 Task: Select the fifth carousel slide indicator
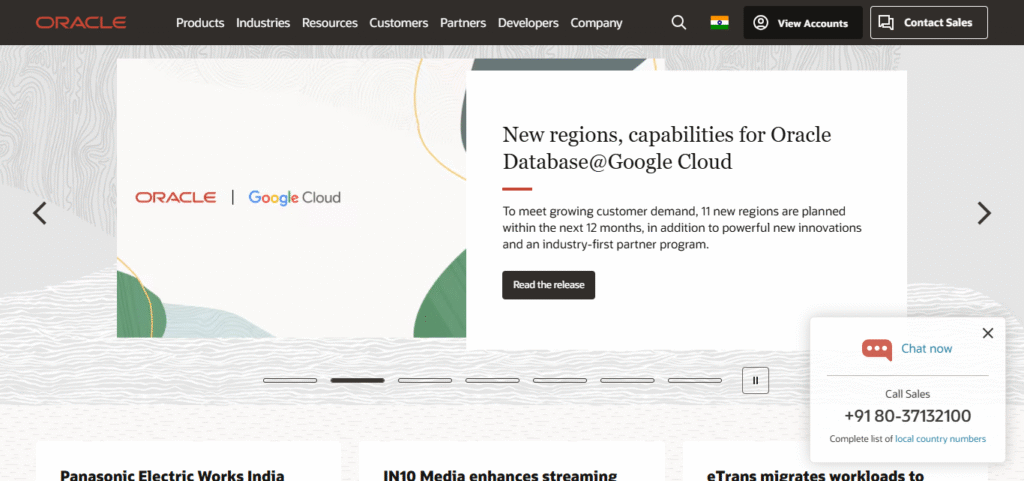click(560, 380)
